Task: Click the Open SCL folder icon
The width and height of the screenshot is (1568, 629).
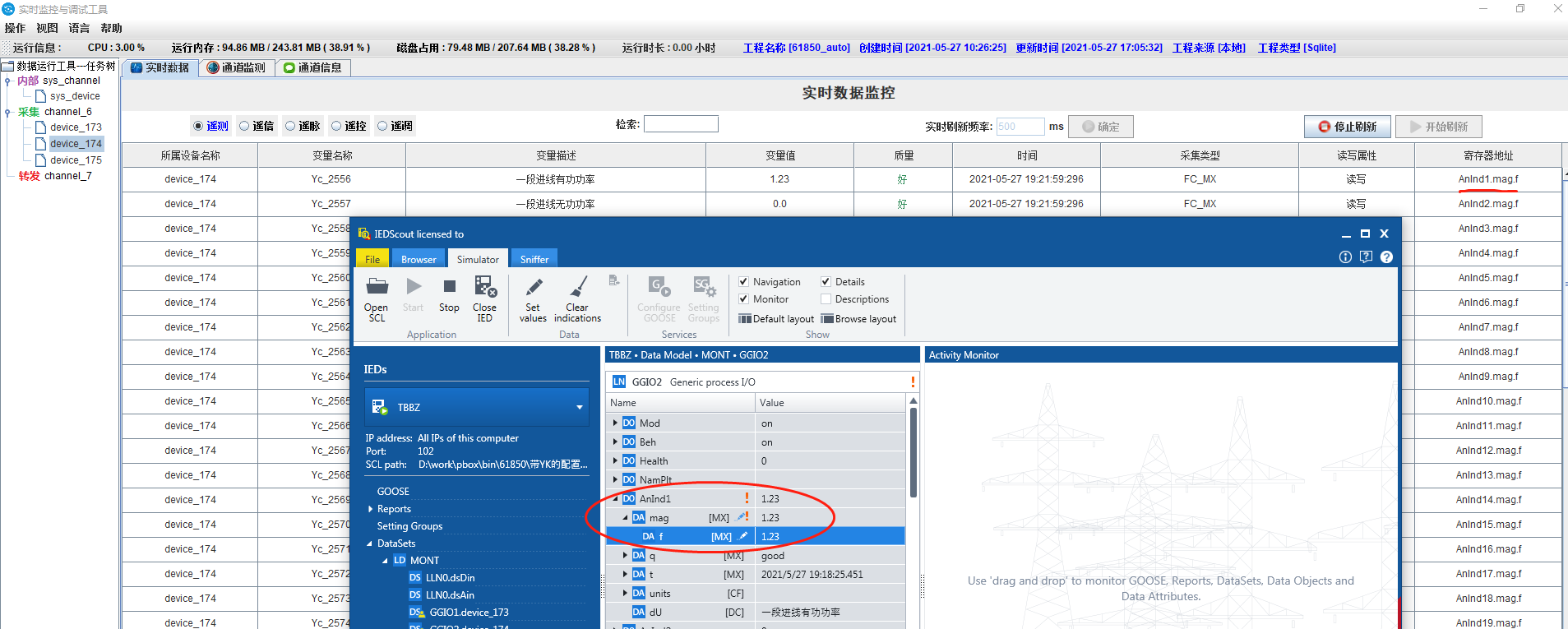Action: tap(377, 287)
